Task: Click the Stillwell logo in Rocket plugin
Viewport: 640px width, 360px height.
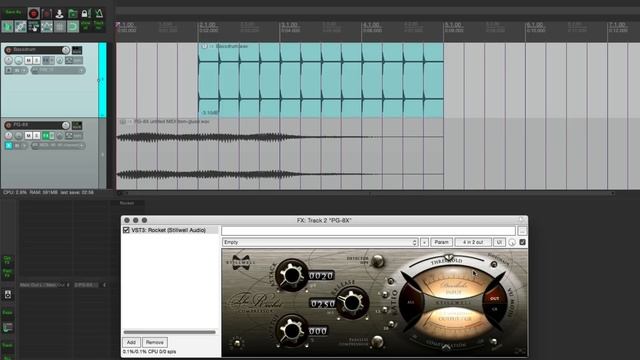Action: click(x=240, y=262)
